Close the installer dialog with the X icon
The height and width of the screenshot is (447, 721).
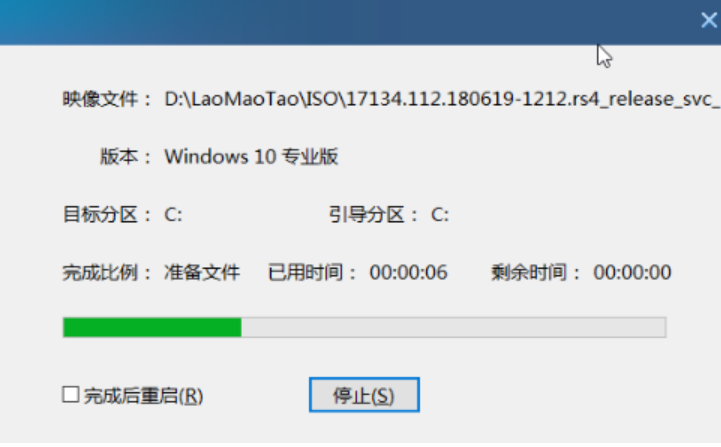click(709, 20)
